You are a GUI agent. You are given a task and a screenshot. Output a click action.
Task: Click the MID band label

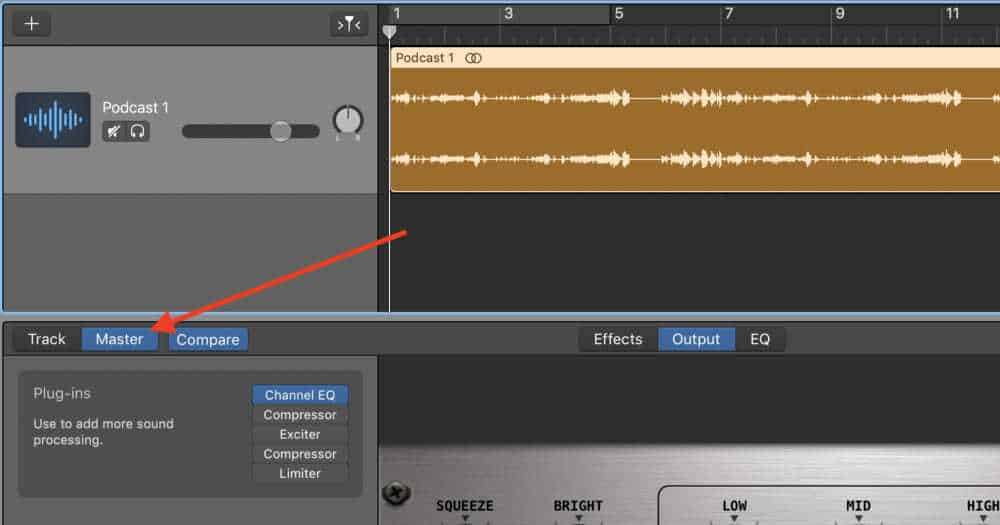(858, 506)
